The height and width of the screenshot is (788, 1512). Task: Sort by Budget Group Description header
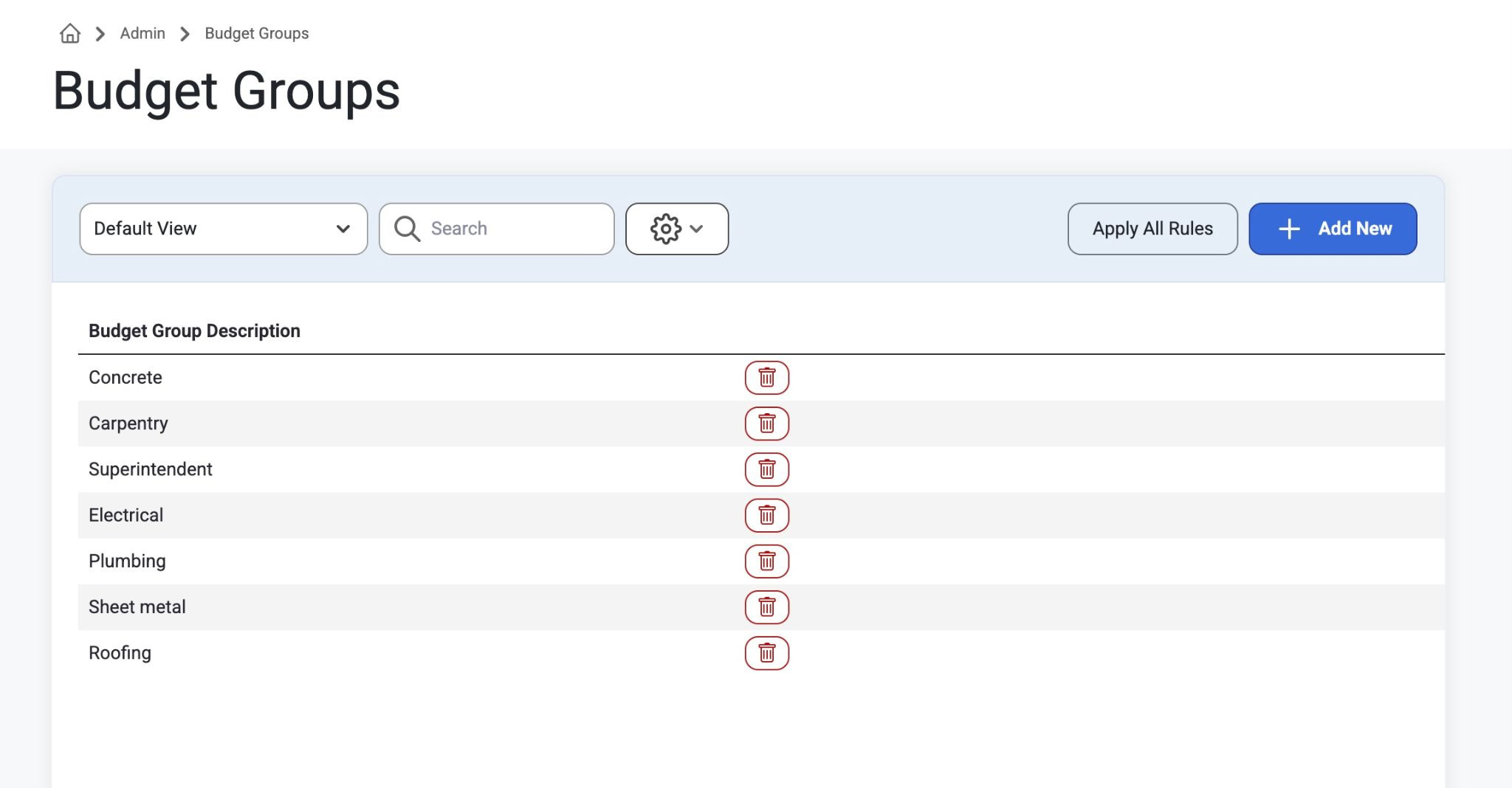[x=194, y=331]
